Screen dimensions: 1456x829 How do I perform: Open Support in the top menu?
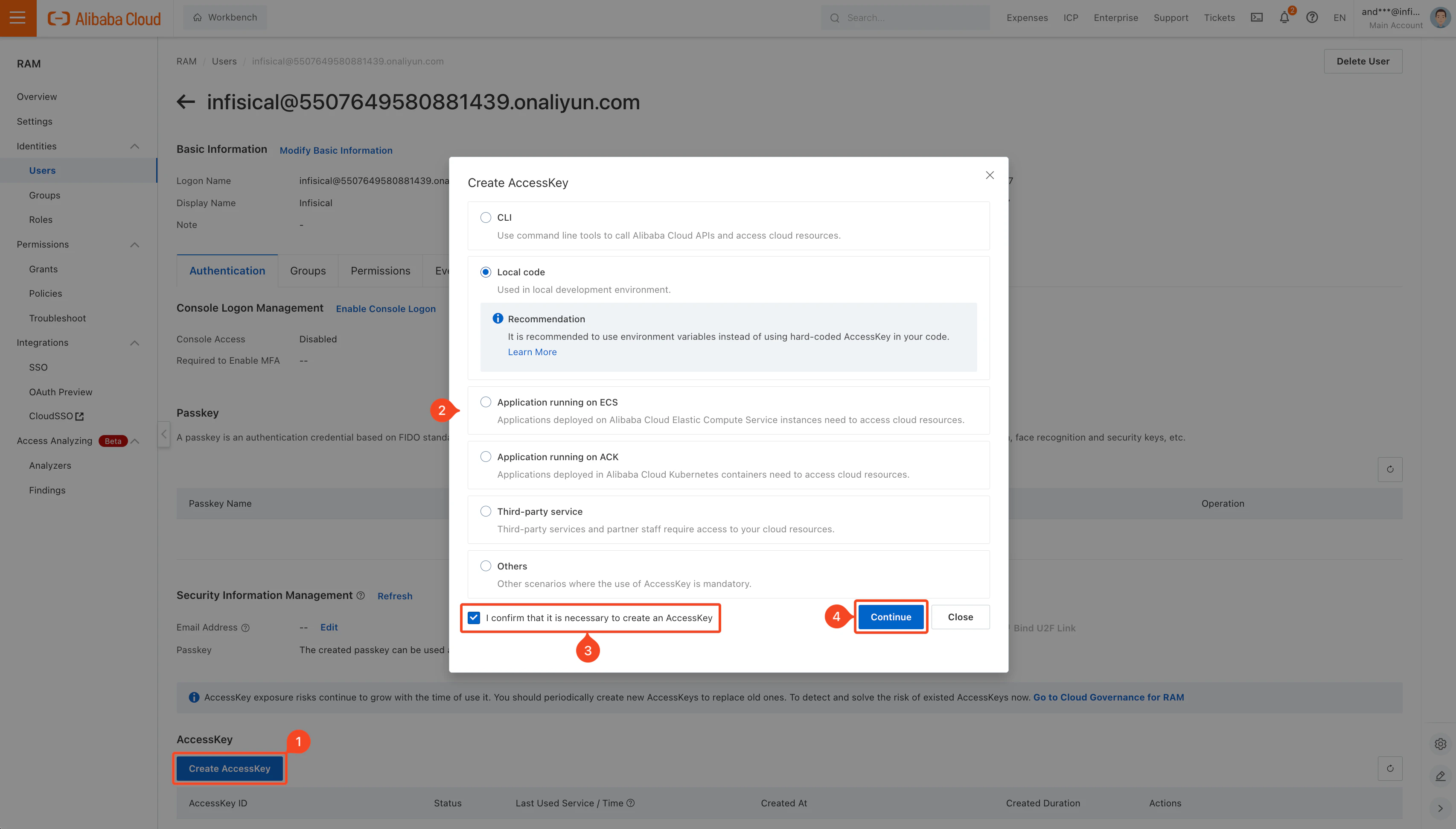[x=1171, y=18]
